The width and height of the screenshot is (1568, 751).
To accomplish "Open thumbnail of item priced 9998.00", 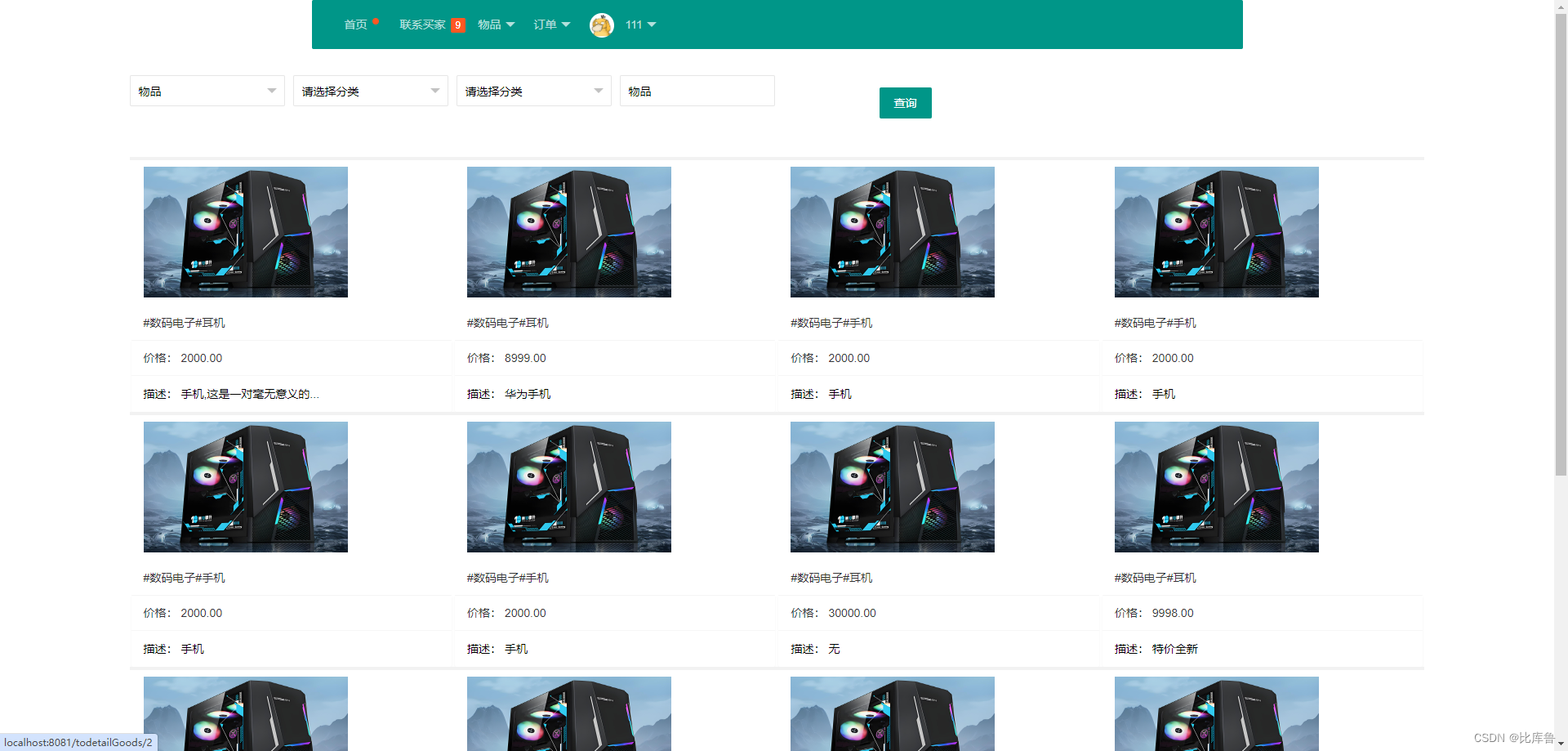I will pos(1217,487).
